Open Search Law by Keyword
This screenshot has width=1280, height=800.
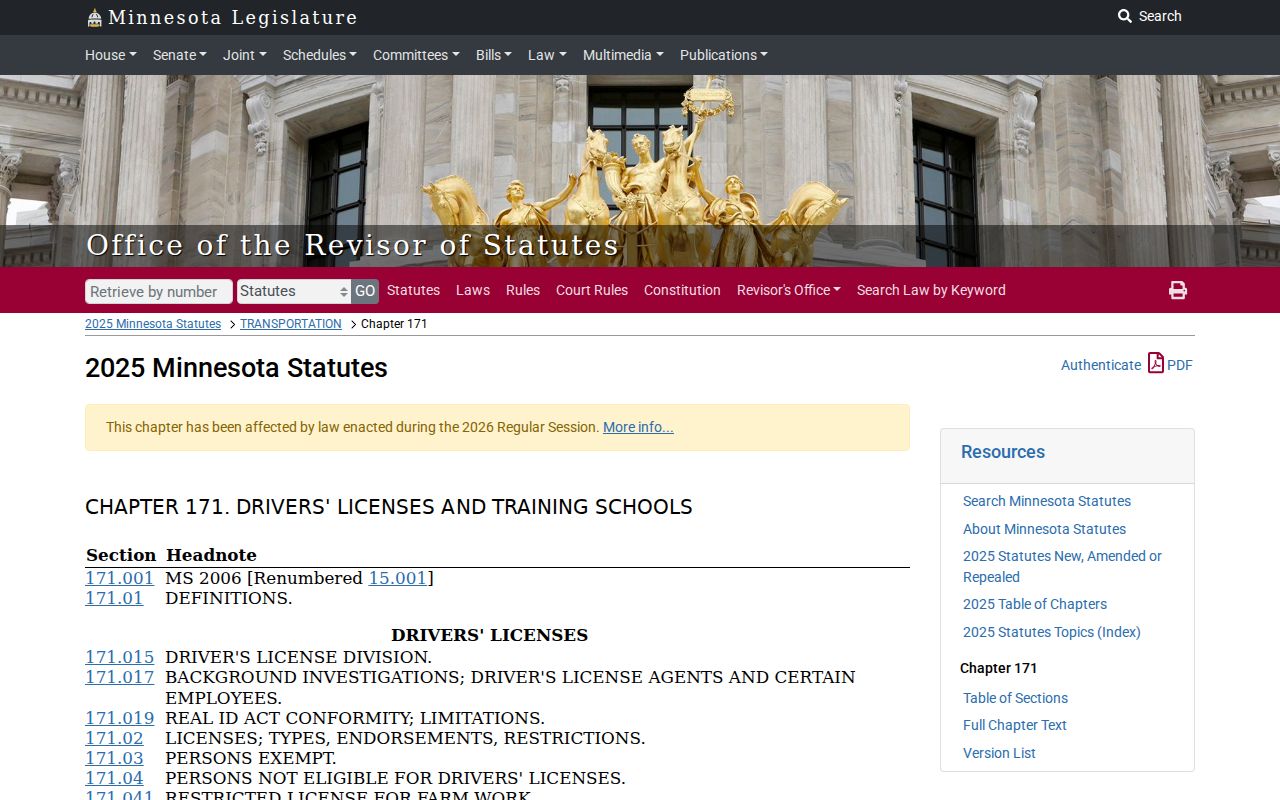(x=931, y=290)
